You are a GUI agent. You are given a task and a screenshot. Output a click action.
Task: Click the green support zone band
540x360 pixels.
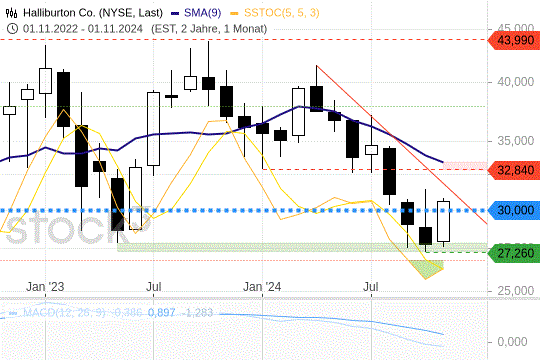(302, 247)
